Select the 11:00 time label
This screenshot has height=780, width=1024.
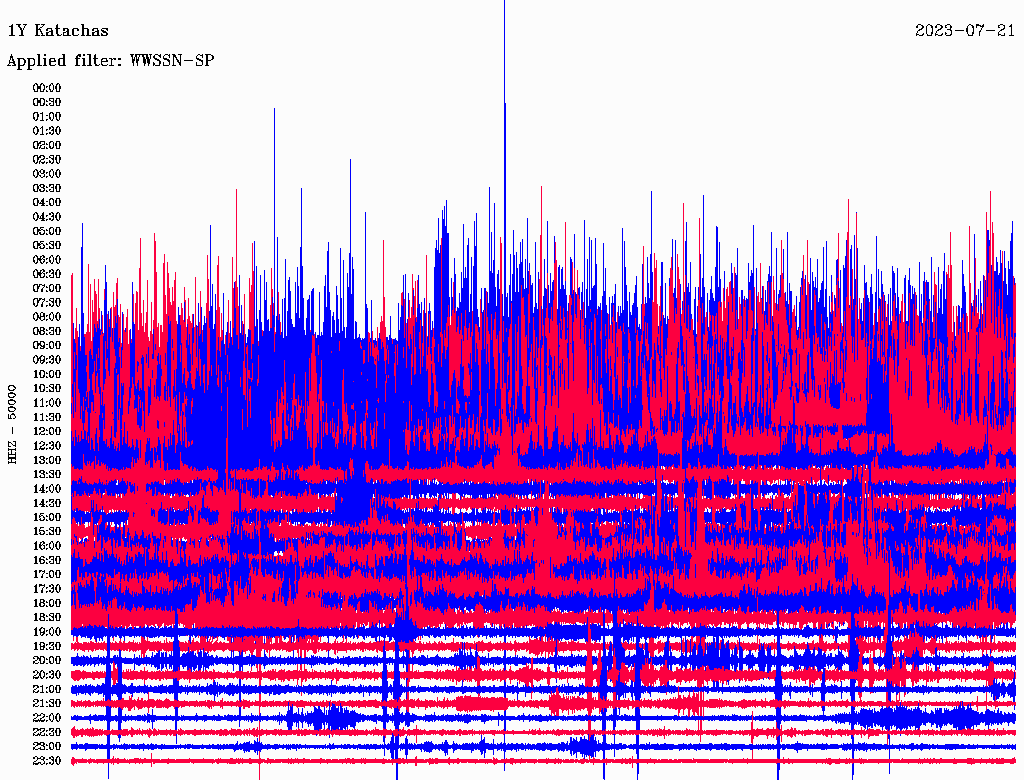point(47,403)
